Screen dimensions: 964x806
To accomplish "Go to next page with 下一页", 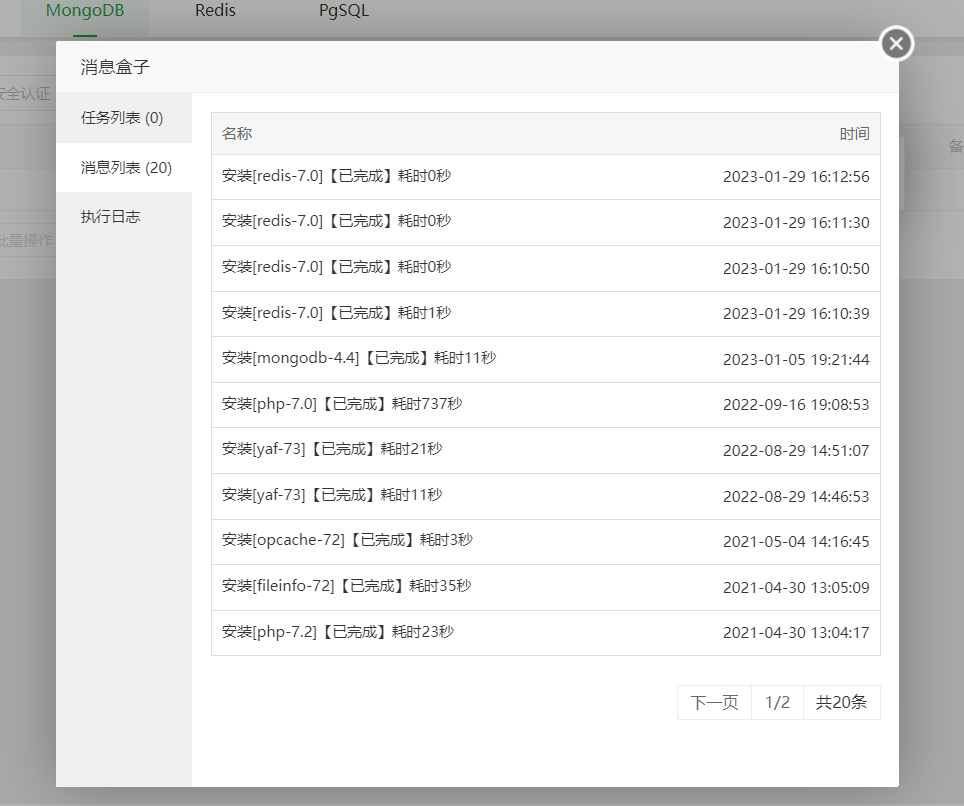I will [x=714, y=702].
